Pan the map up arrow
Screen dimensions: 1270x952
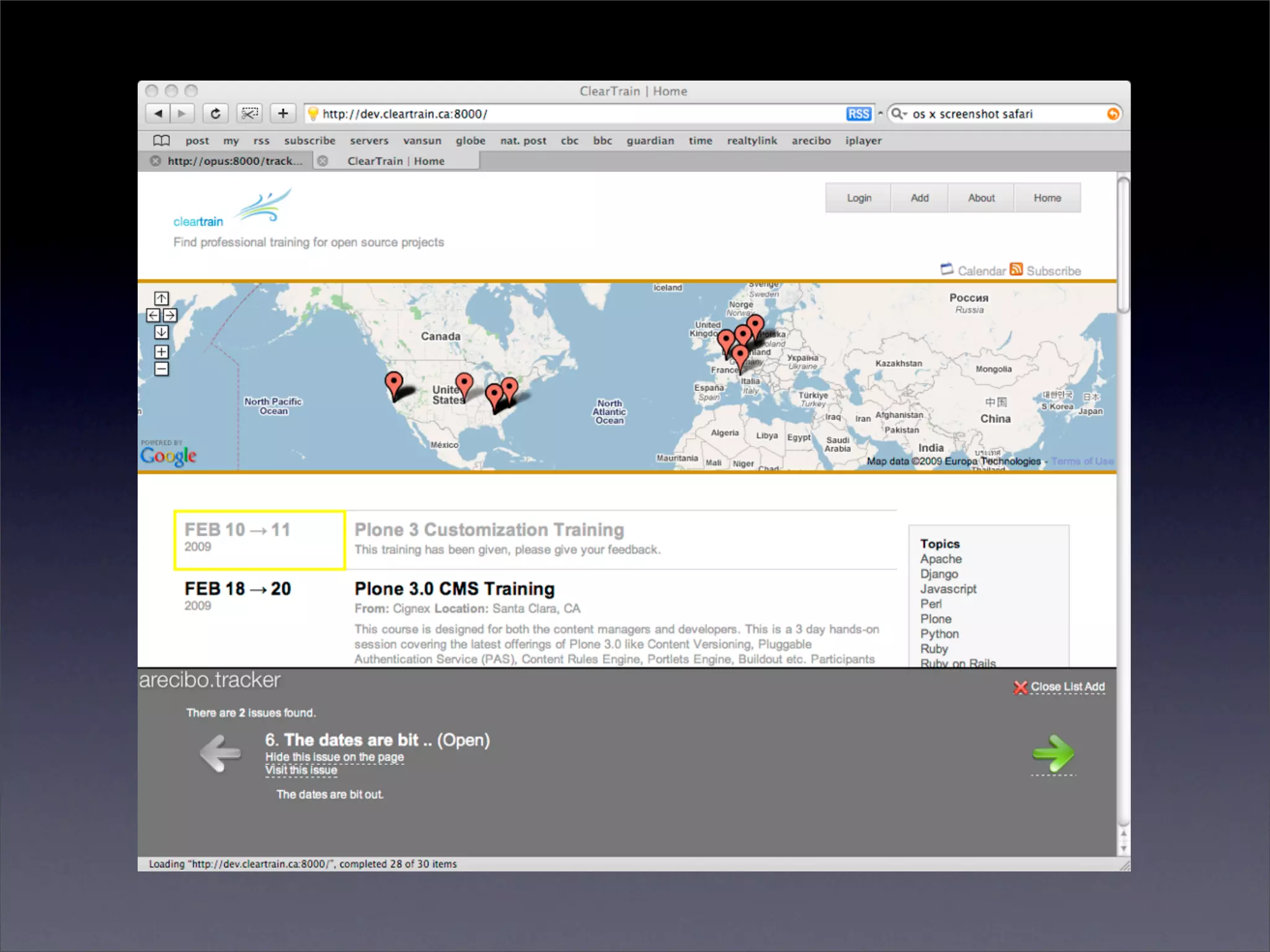tap(161, 299)
